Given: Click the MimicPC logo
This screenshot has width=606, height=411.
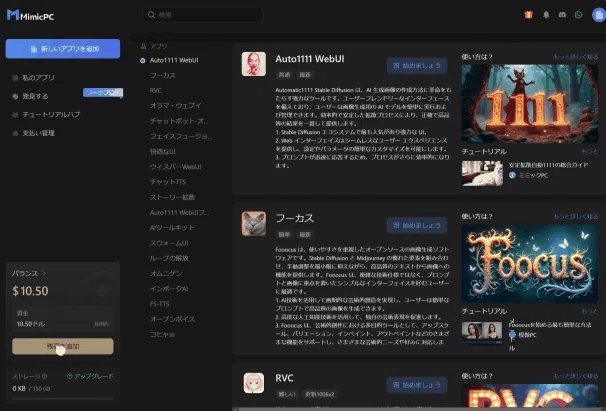Looking at the screenshot, I should [30, 15].
